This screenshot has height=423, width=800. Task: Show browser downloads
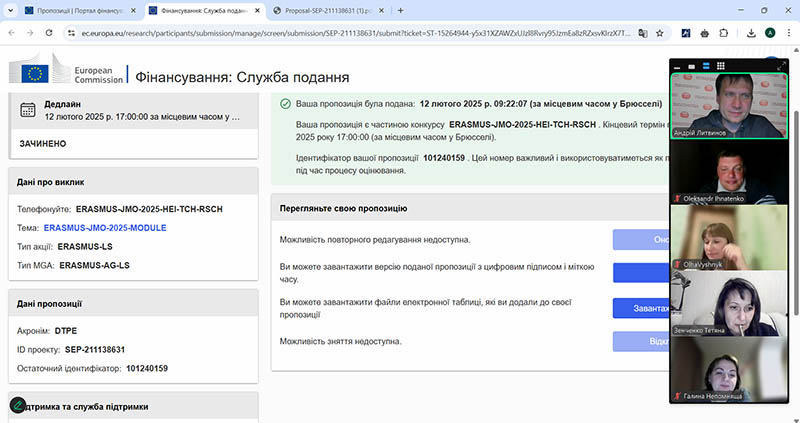751,33
